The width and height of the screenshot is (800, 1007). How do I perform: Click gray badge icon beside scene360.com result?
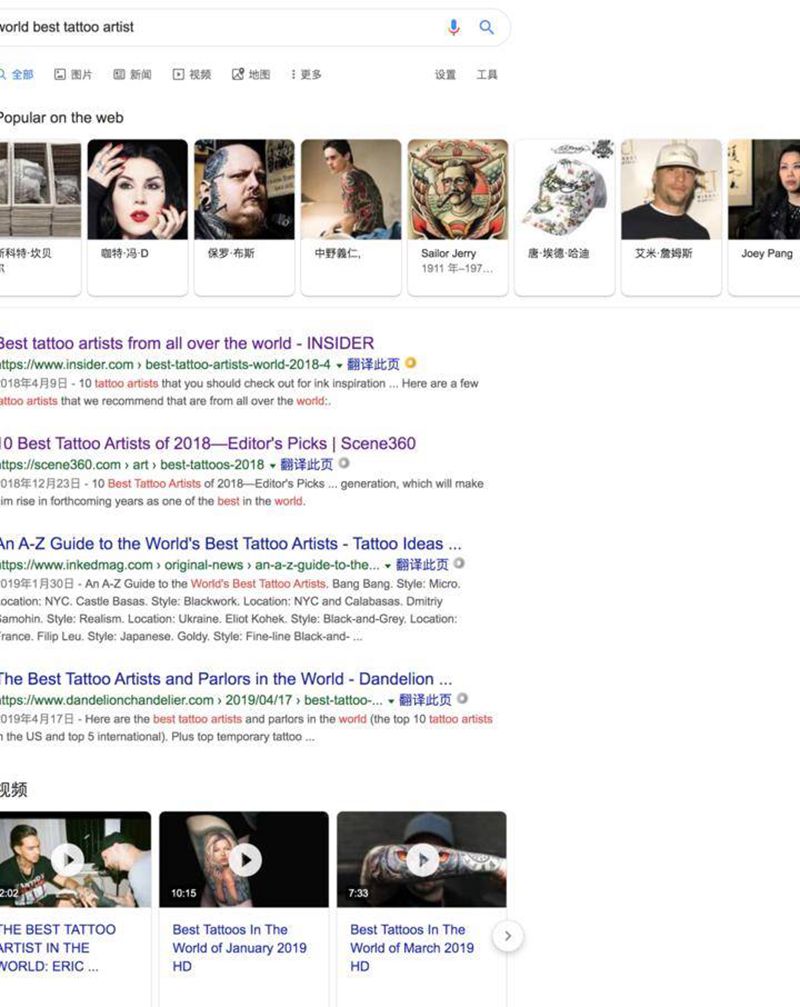[344, 463]
